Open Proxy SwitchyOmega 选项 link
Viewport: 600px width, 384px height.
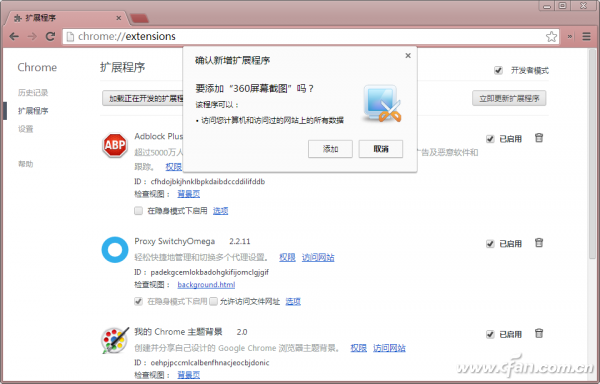(293, 301)
